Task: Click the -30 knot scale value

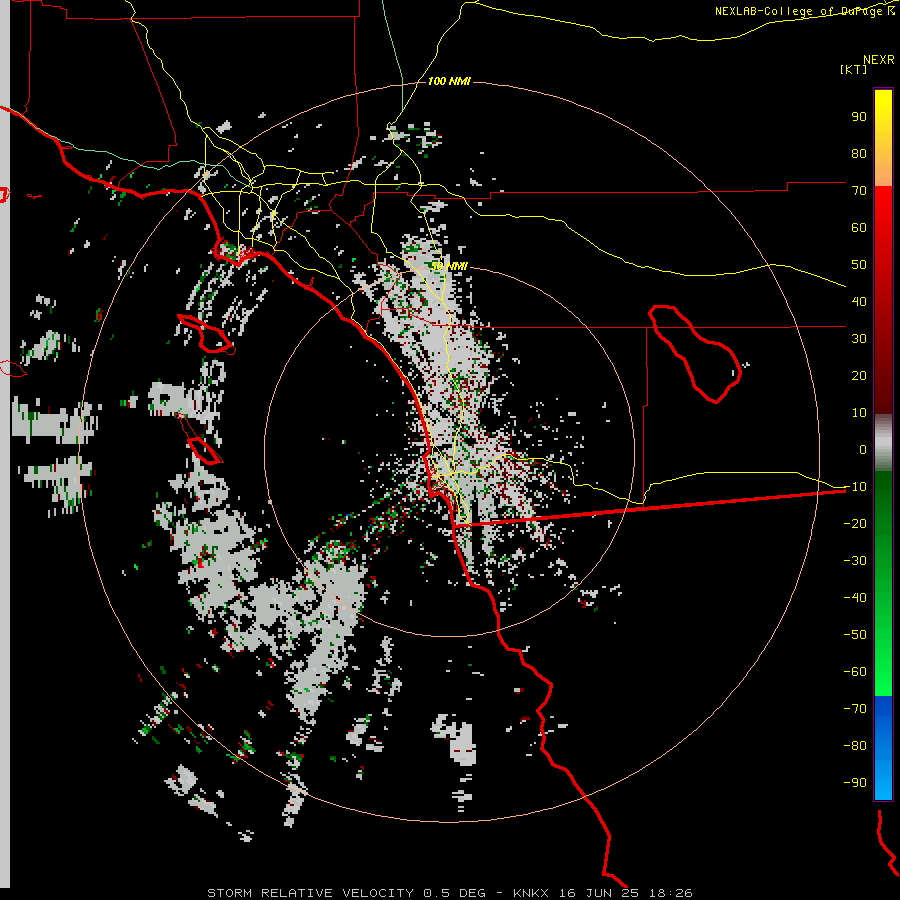Action: [855, 561]
